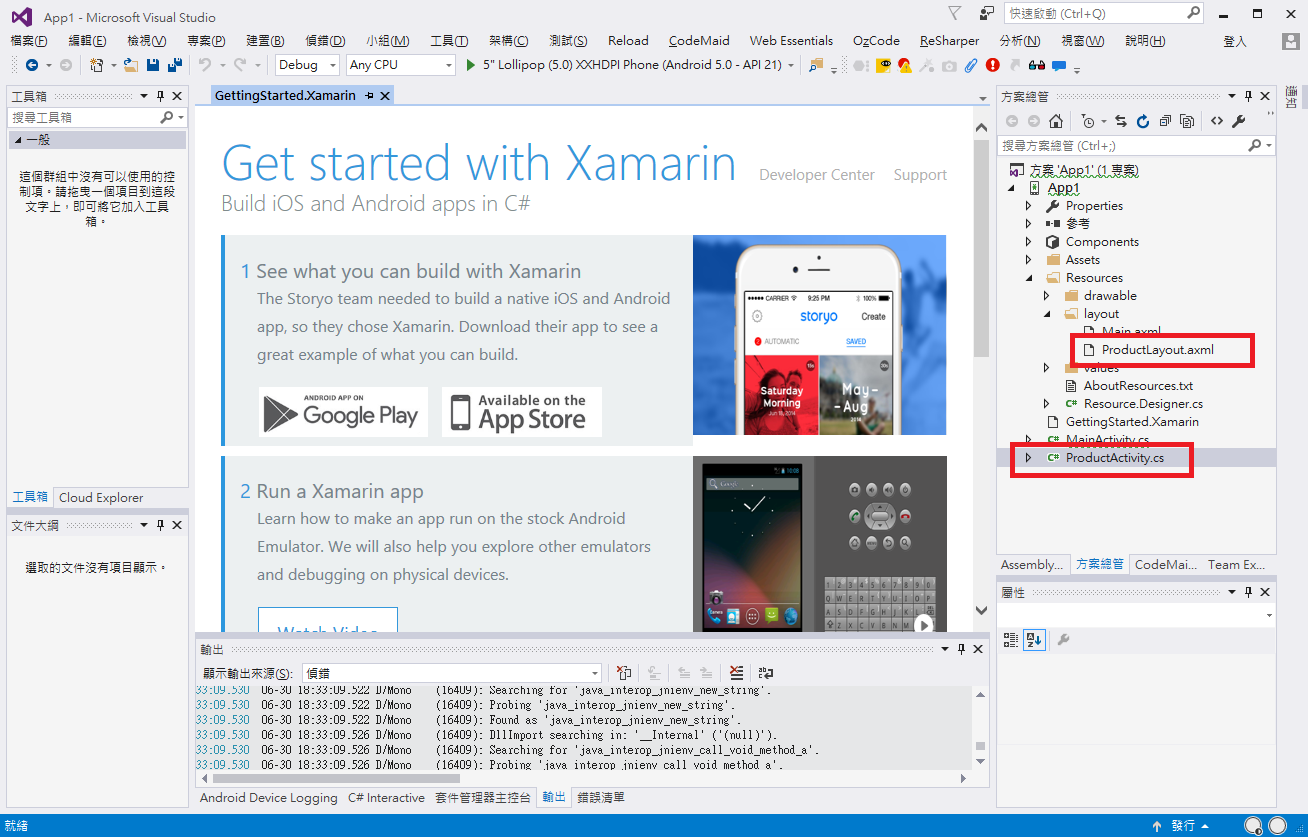Screen dimensions: 1308x837
Task: Toggle pin on GettingStarted.Xamarin tab
Action: point(369,96)
